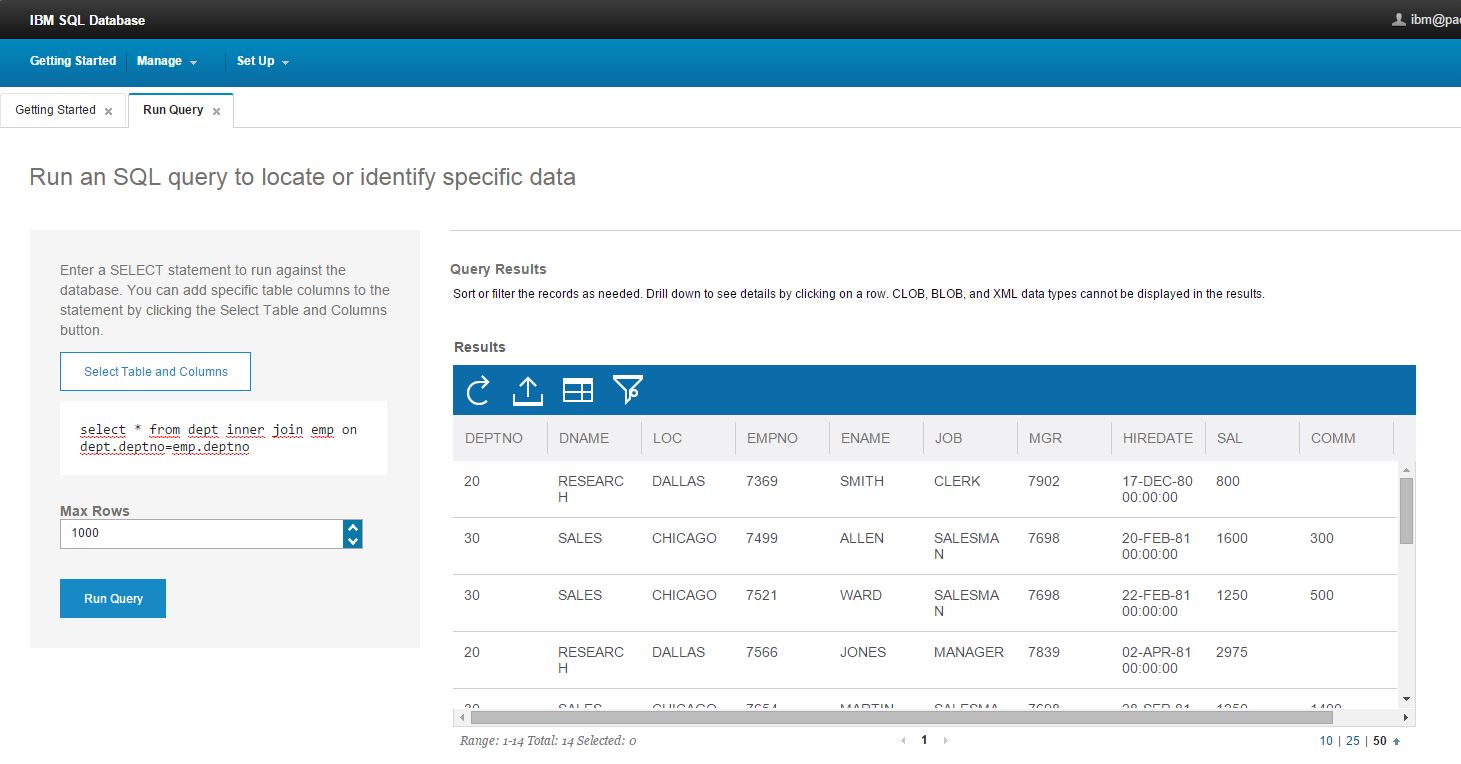Open the column layout table icon
Viewport: 1461px width, 764px height.
pyautogui.click(x=578, y=390)
